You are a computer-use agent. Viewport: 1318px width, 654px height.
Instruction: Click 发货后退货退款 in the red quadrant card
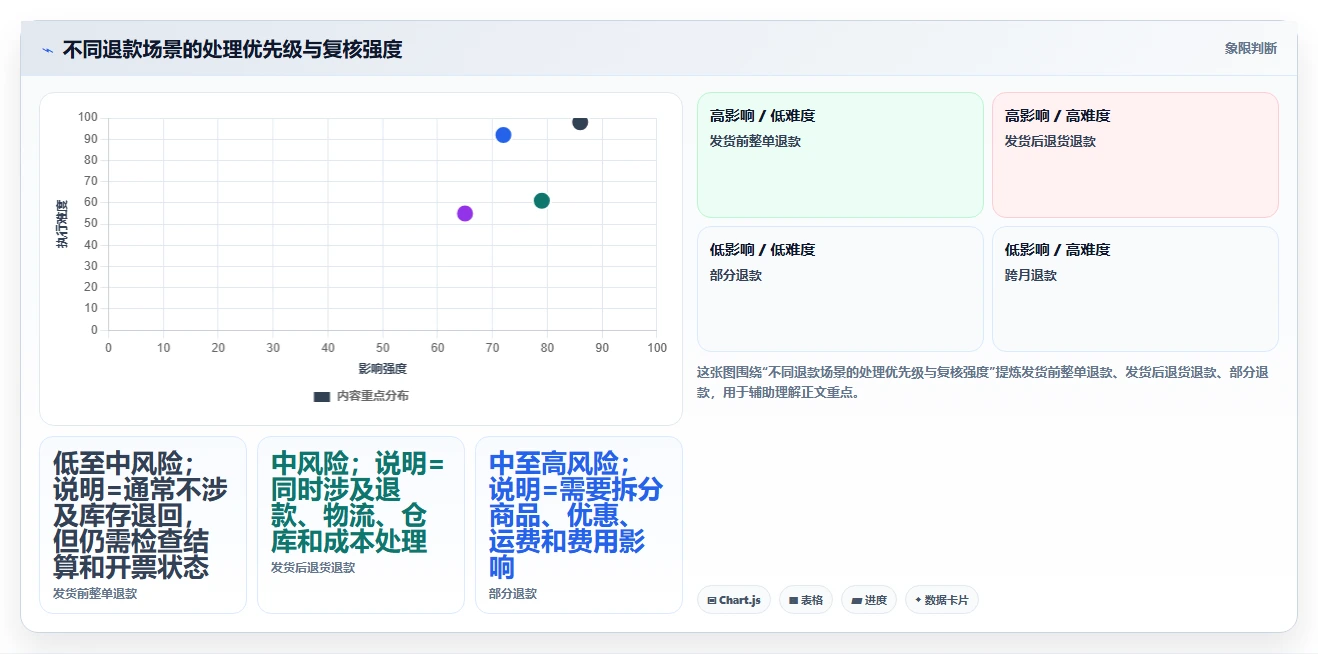[1050, 142]
